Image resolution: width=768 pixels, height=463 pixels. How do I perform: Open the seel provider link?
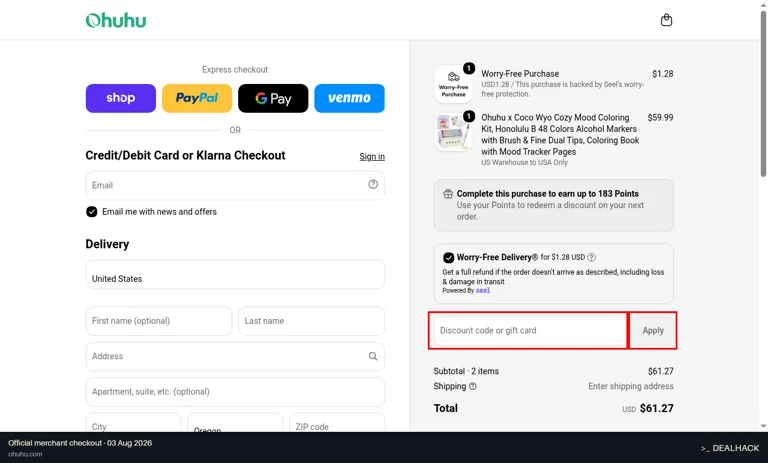(482, 291)
